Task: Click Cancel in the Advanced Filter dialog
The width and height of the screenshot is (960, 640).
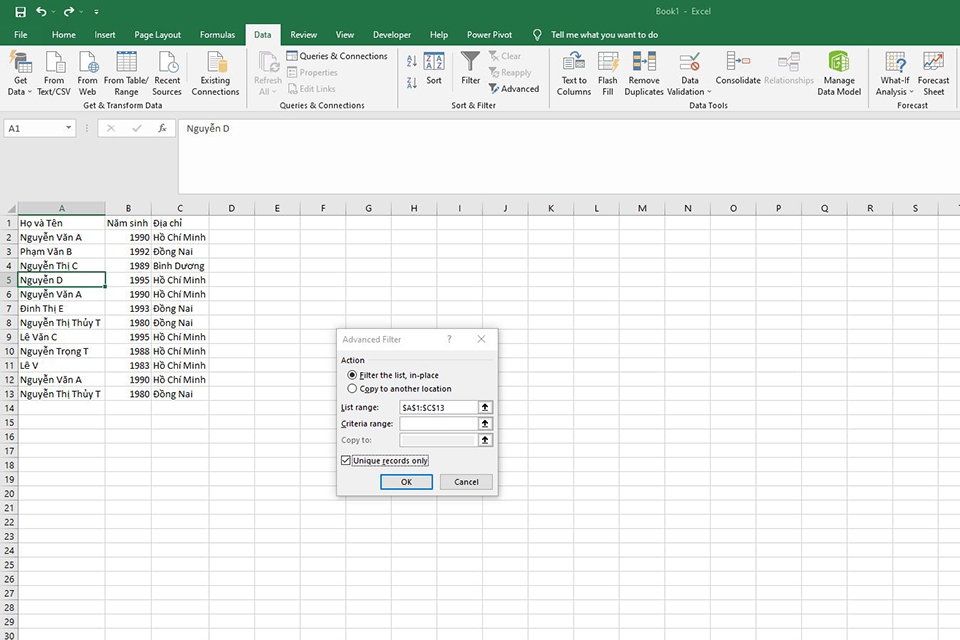Action: pos(467,482)
